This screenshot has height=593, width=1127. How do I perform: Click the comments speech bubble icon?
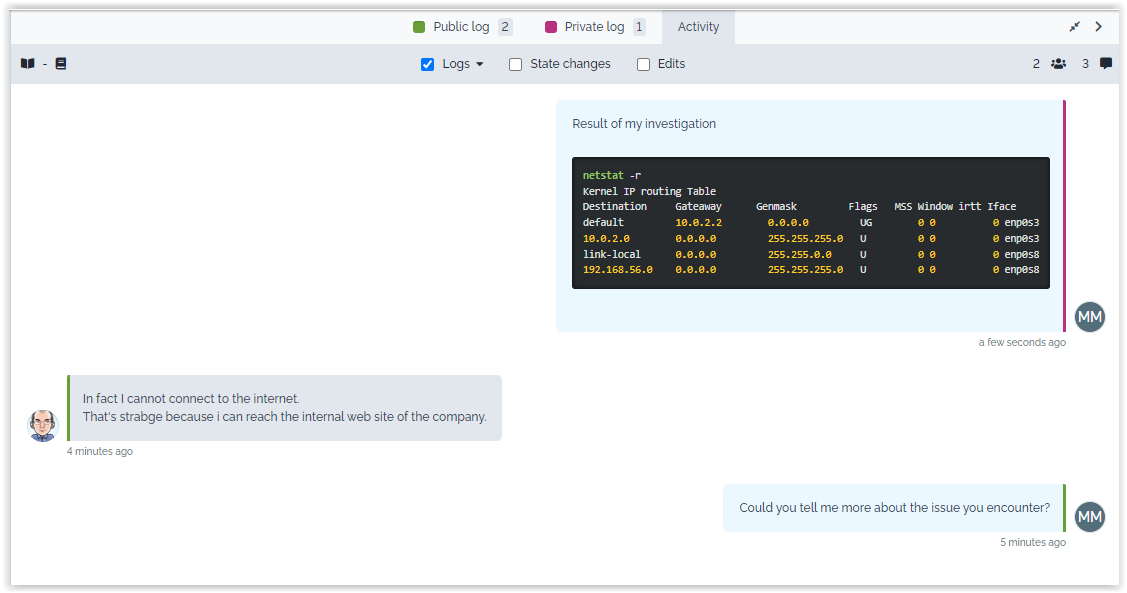pyautogui.click(x=1106, y=64)
